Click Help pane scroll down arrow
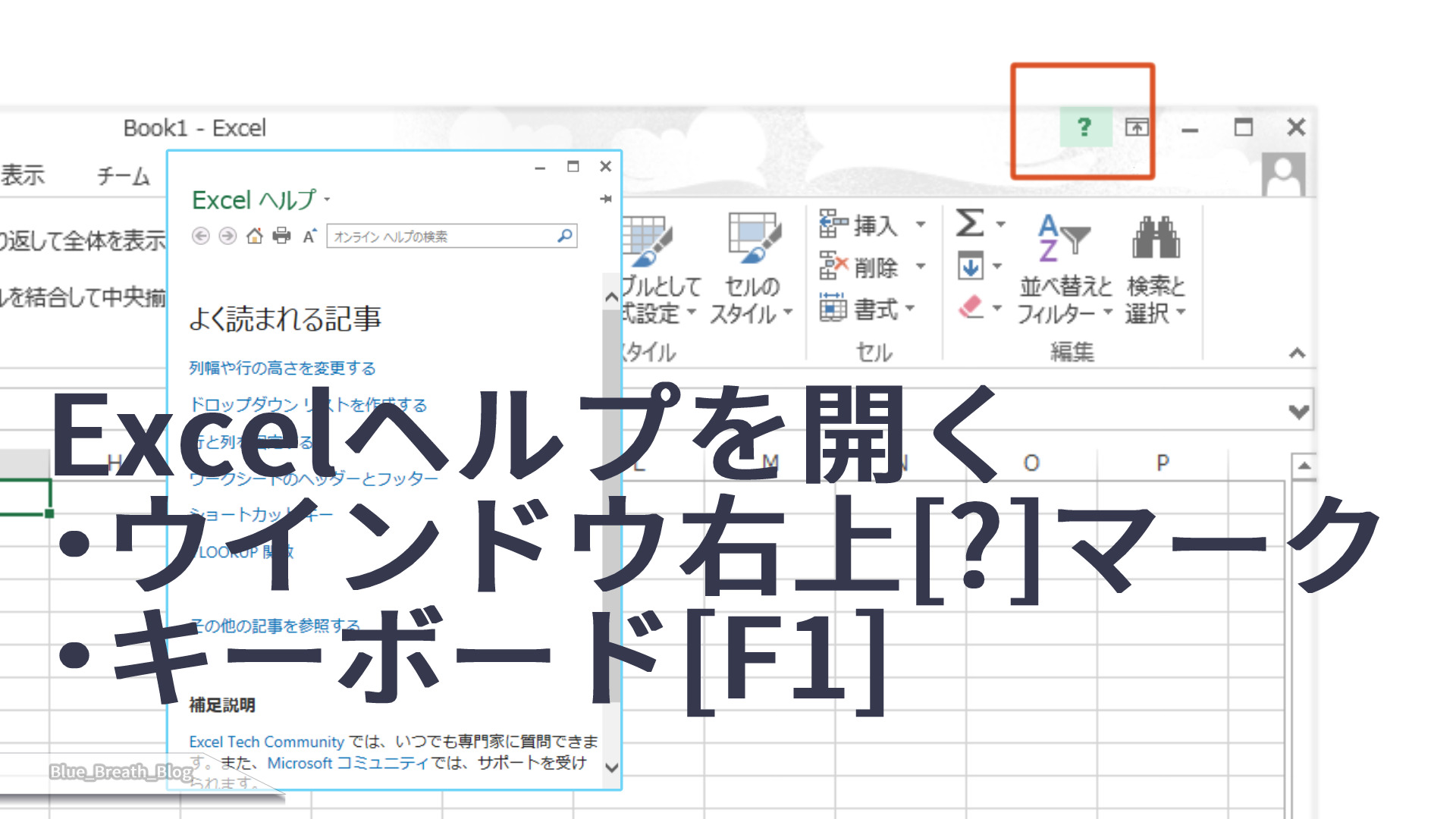The width and height of the screenshot is (1456, 819). 612,767
